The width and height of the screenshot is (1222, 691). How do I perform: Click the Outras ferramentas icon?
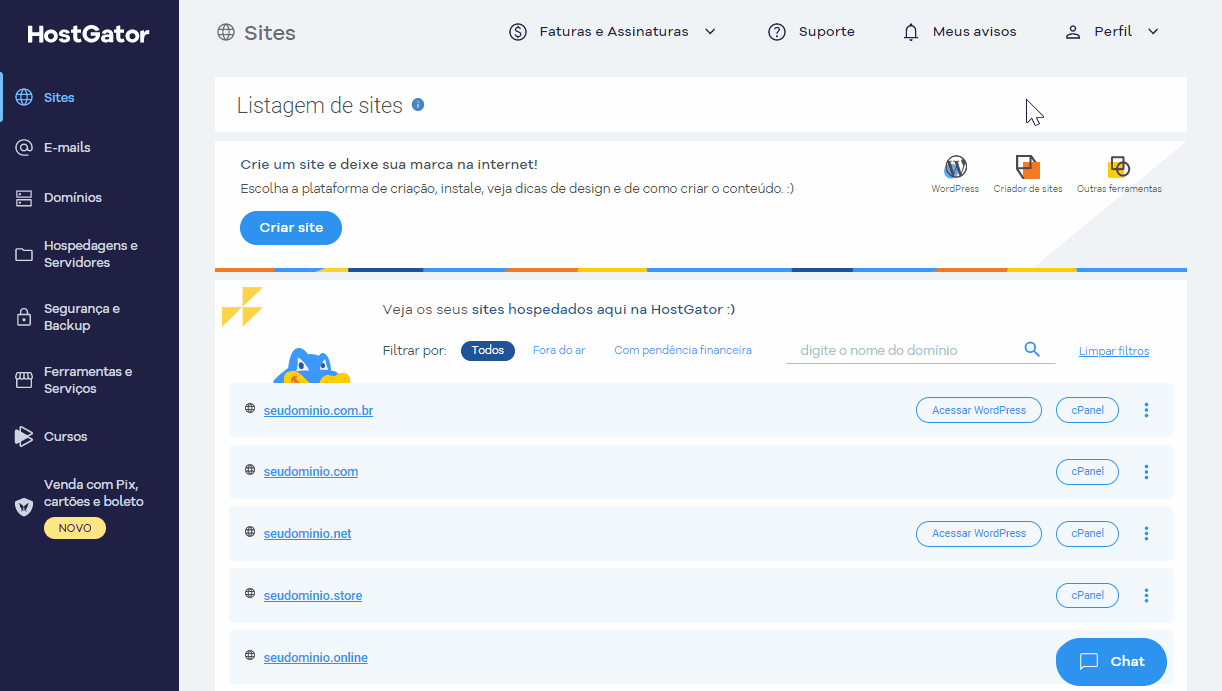tap(1119, 167)
